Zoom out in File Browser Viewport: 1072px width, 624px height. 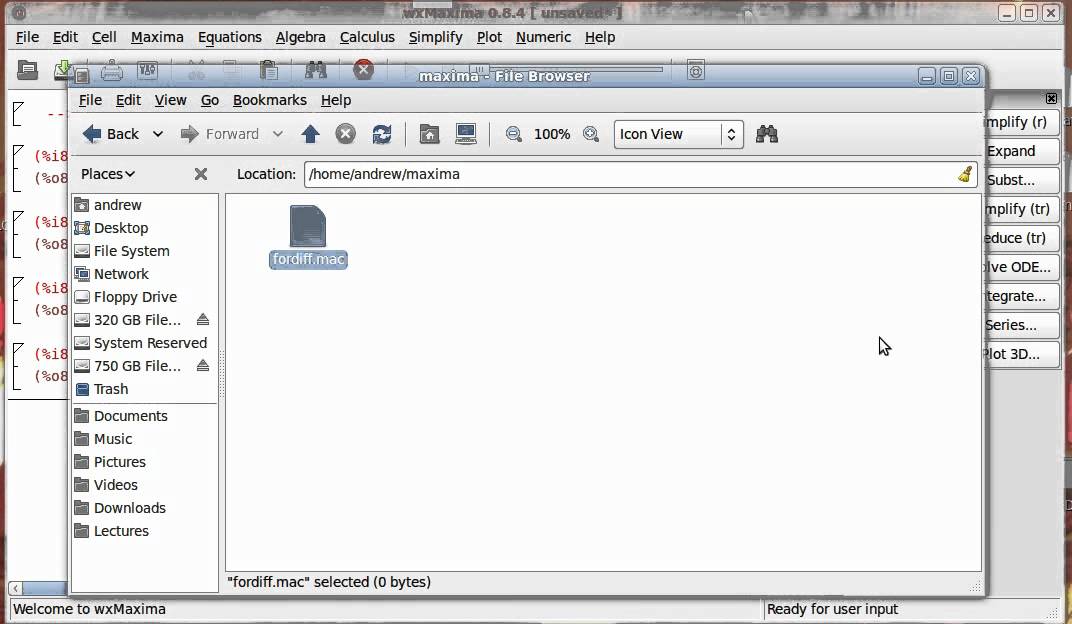(x=513, y=134)
